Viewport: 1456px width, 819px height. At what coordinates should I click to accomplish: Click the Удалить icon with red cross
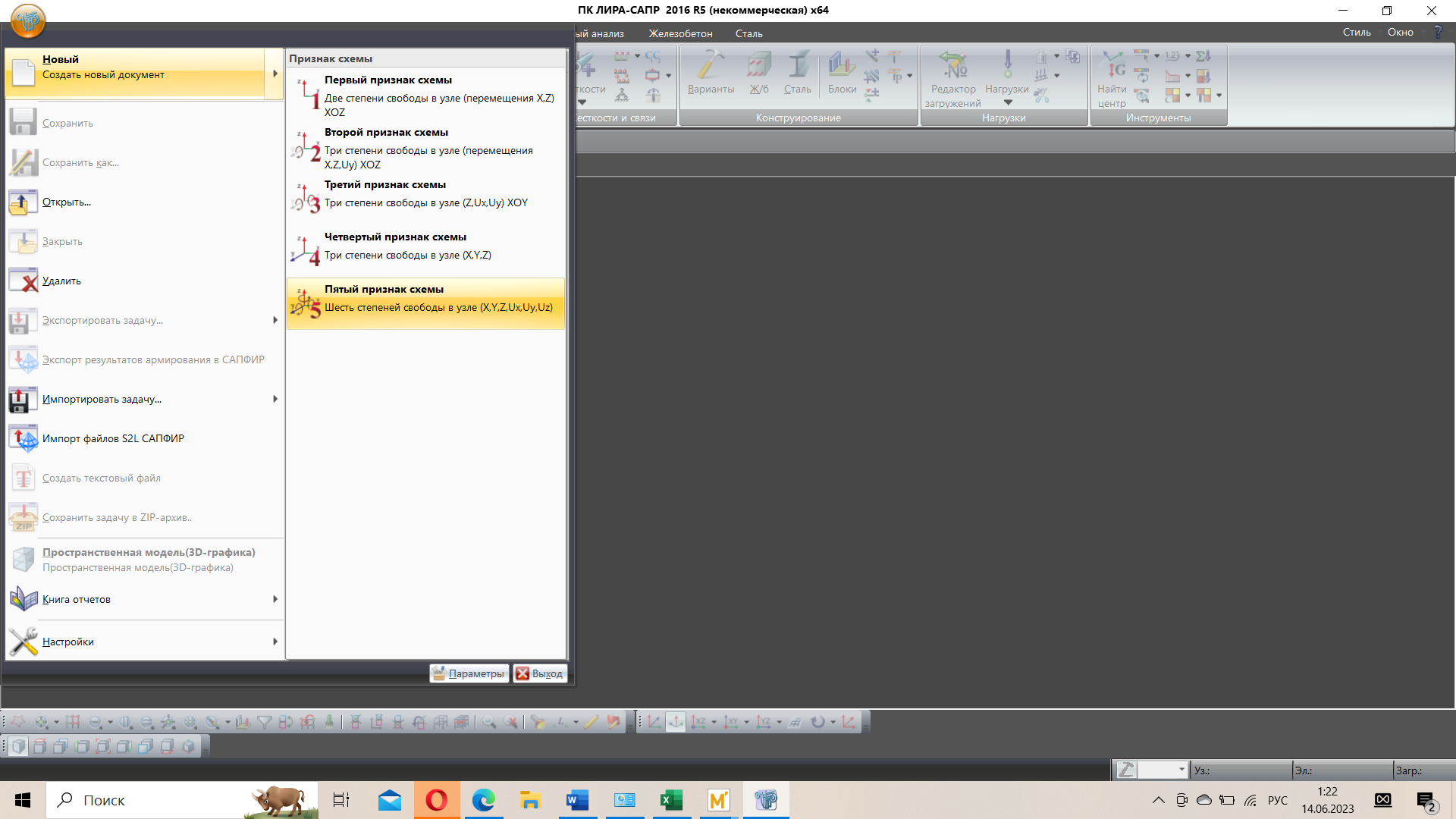click(24, 281)
